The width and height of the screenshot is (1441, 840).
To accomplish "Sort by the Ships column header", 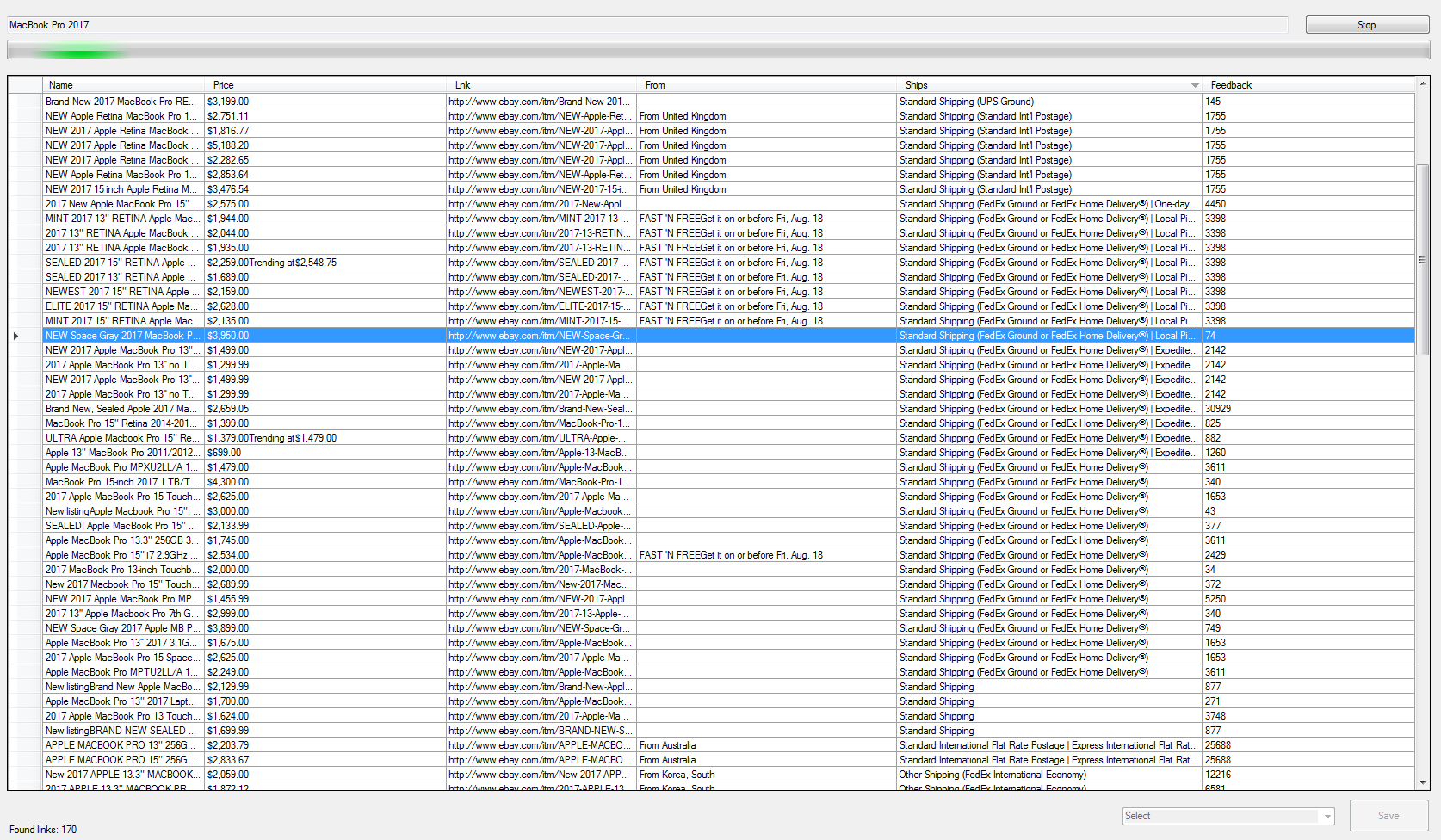I will pos(1049,85).
